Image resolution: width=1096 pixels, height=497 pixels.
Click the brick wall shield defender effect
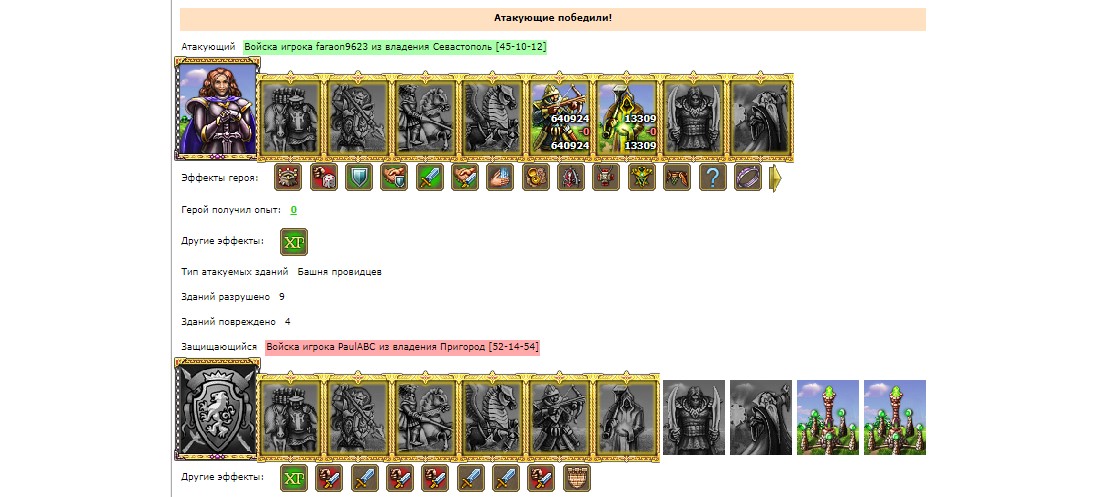577,478
